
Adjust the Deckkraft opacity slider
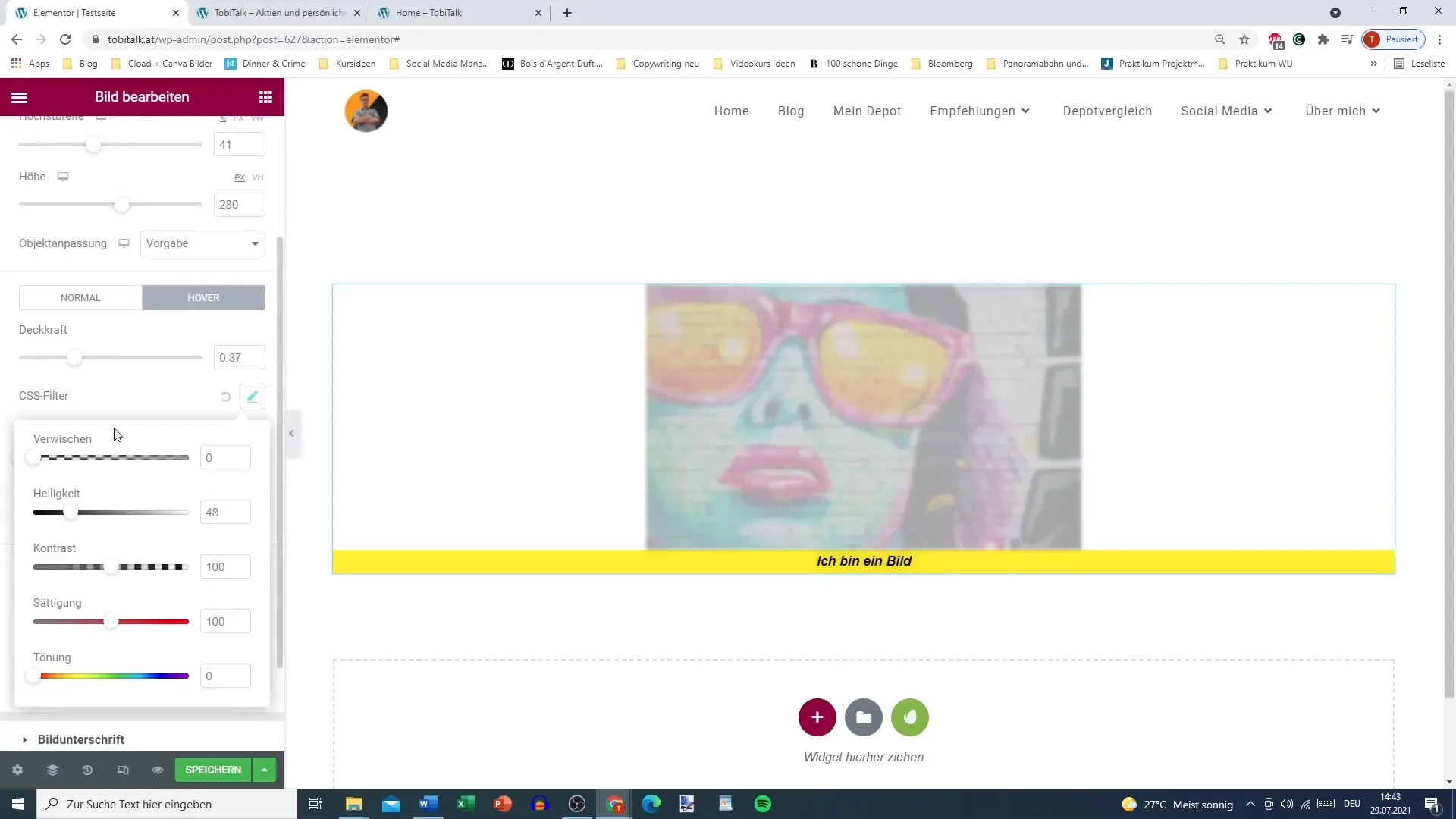click(x=74, y=357)
